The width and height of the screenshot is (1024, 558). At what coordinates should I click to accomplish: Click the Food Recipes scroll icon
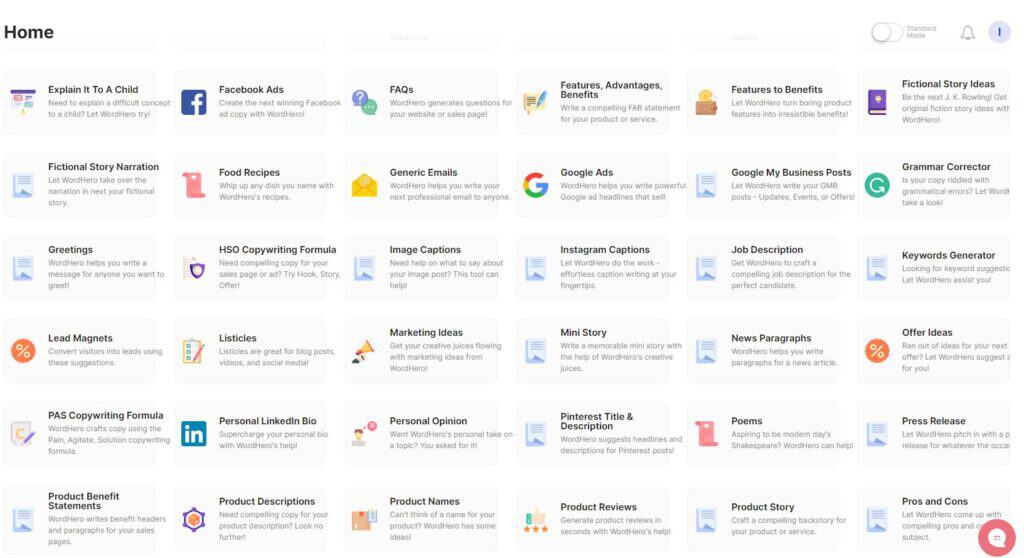(x=193, y=185)
